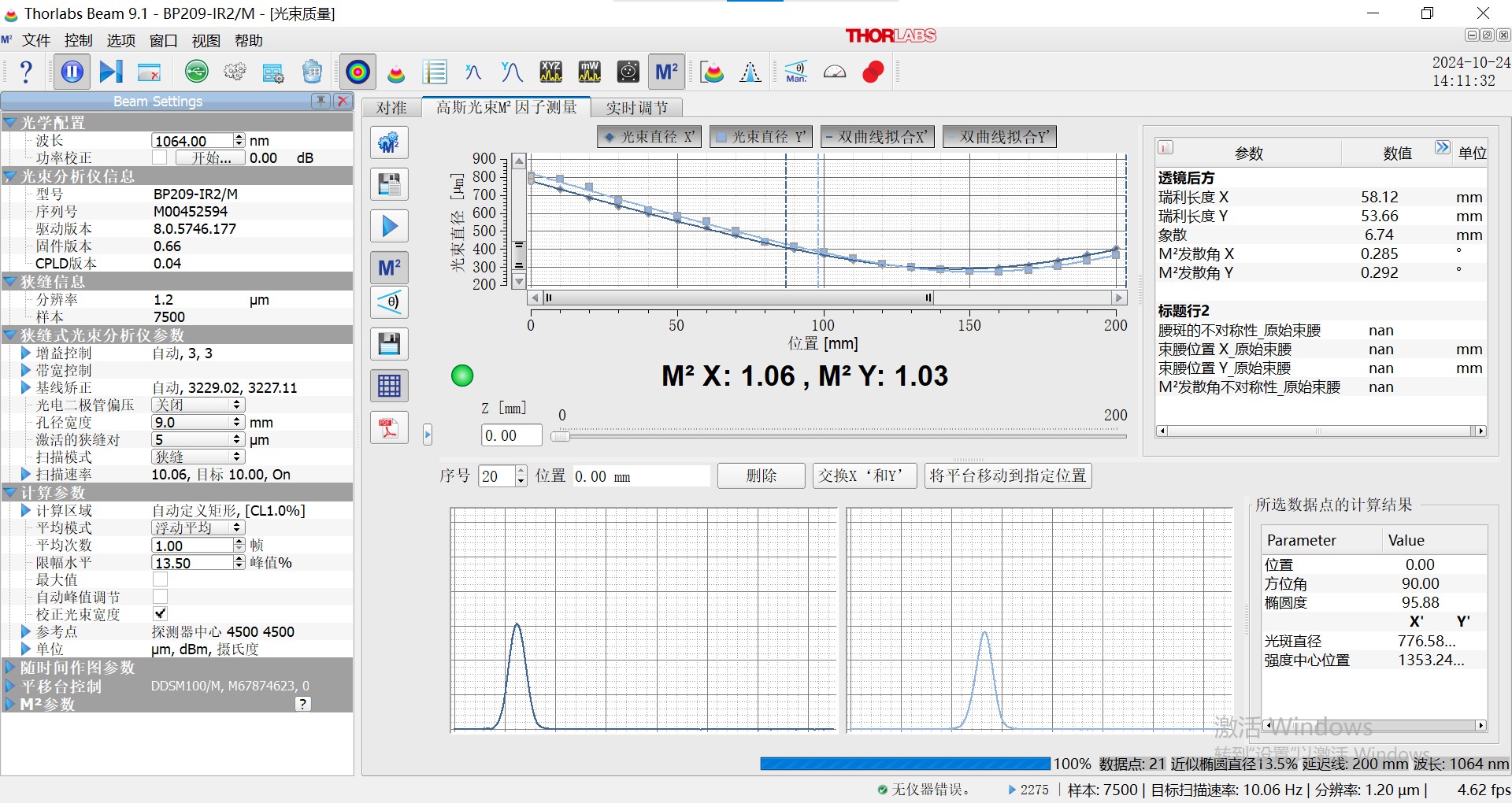Open the Y profile curve view
The width and height of the screenshot is (1512, 803).
tap(512, 72)
